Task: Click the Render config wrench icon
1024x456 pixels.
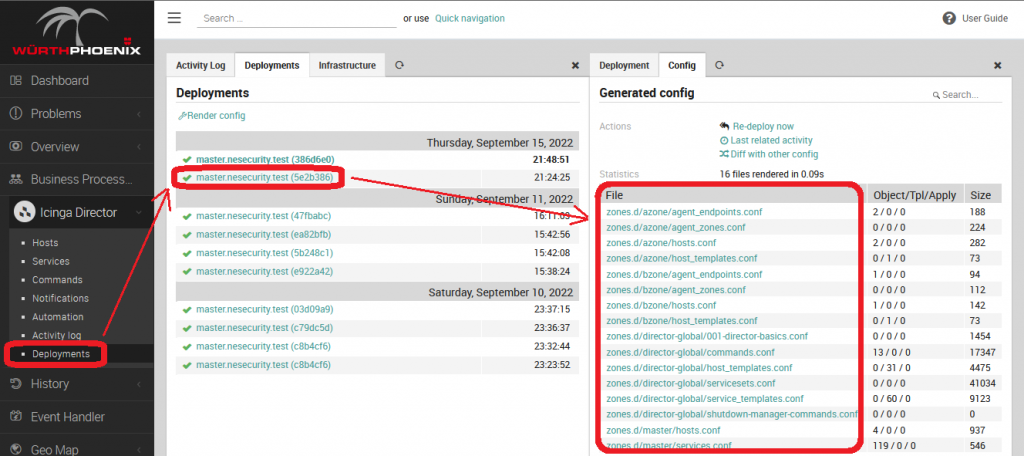Action: point(182,116)
